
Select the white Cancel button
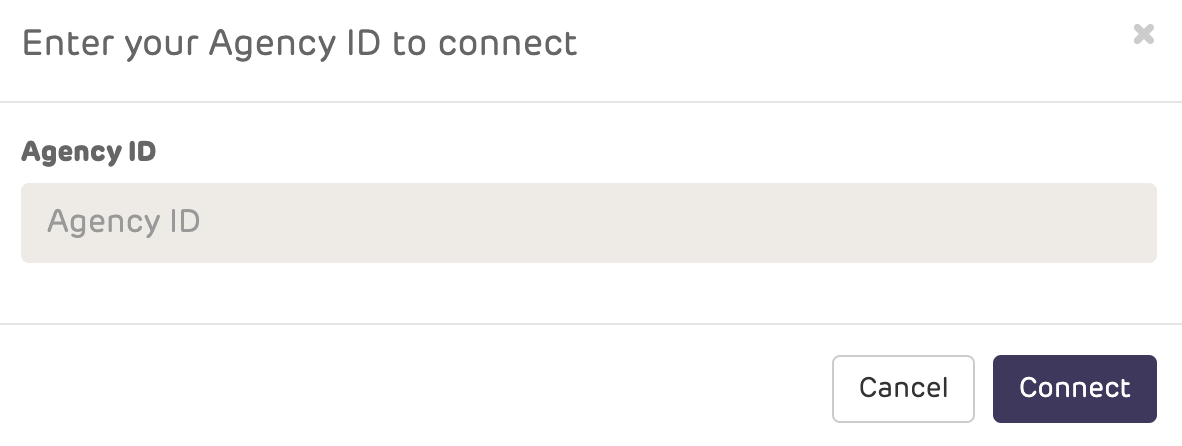coord(903,388)
